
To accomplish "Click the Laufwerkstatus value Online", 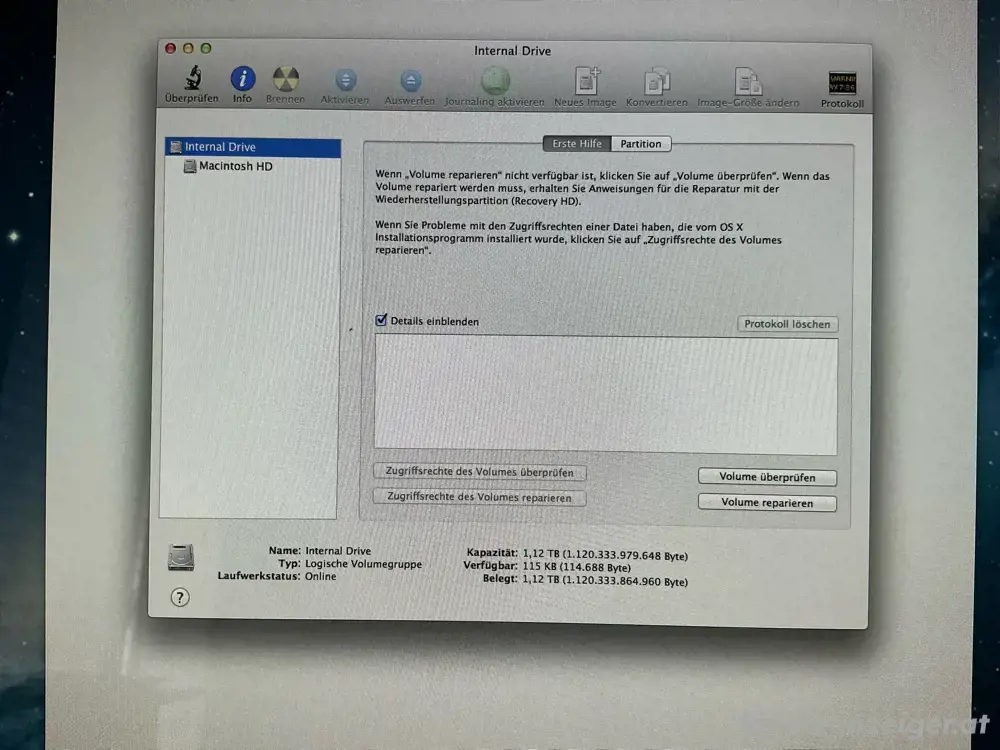I will (x=320, y=576).
